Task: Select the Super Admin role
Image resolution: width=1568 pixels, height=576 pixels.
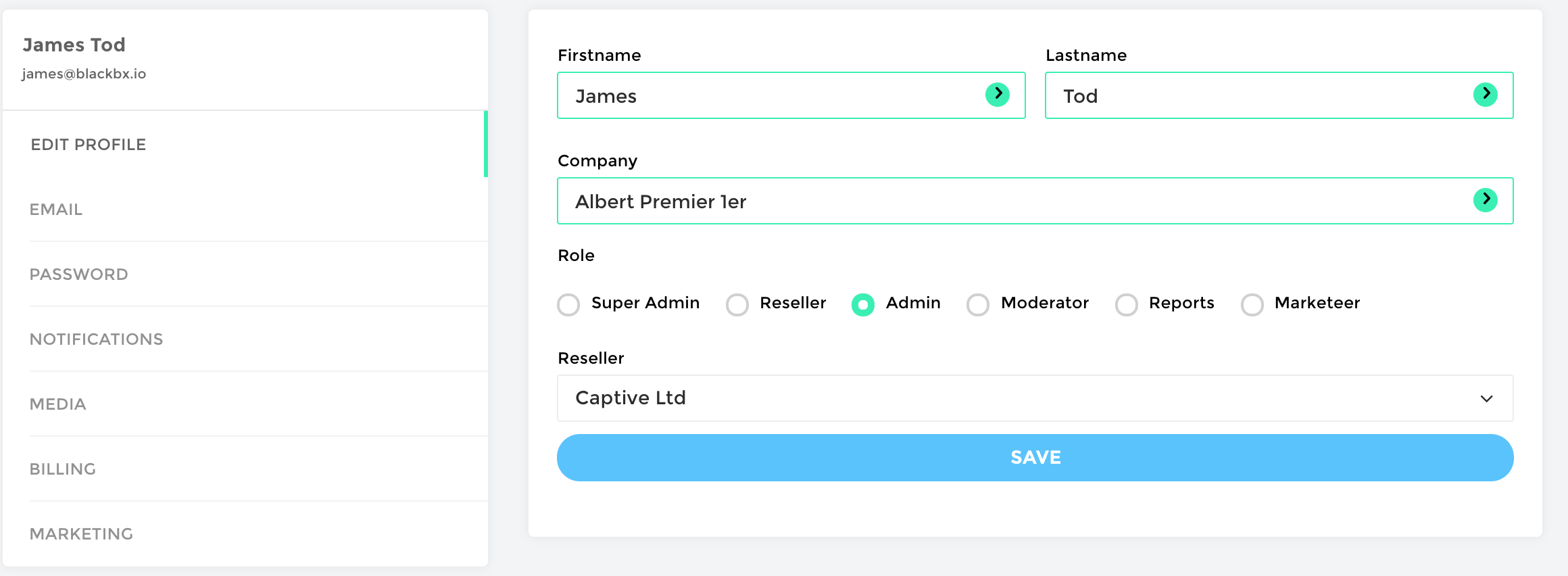Action: pyautogui.click(x=568, y=304)
